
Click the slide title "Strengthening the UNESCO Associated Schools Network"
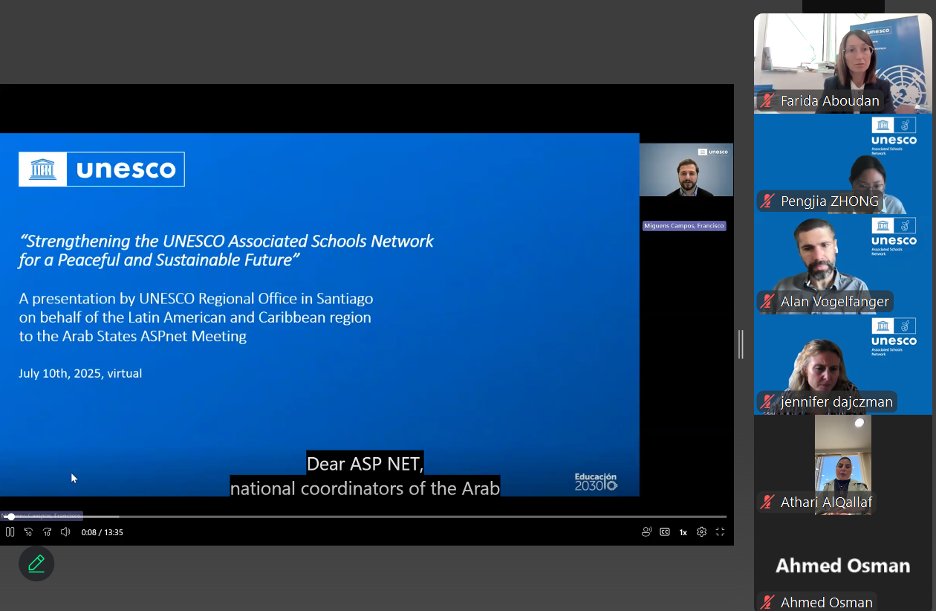pos(227,241)
